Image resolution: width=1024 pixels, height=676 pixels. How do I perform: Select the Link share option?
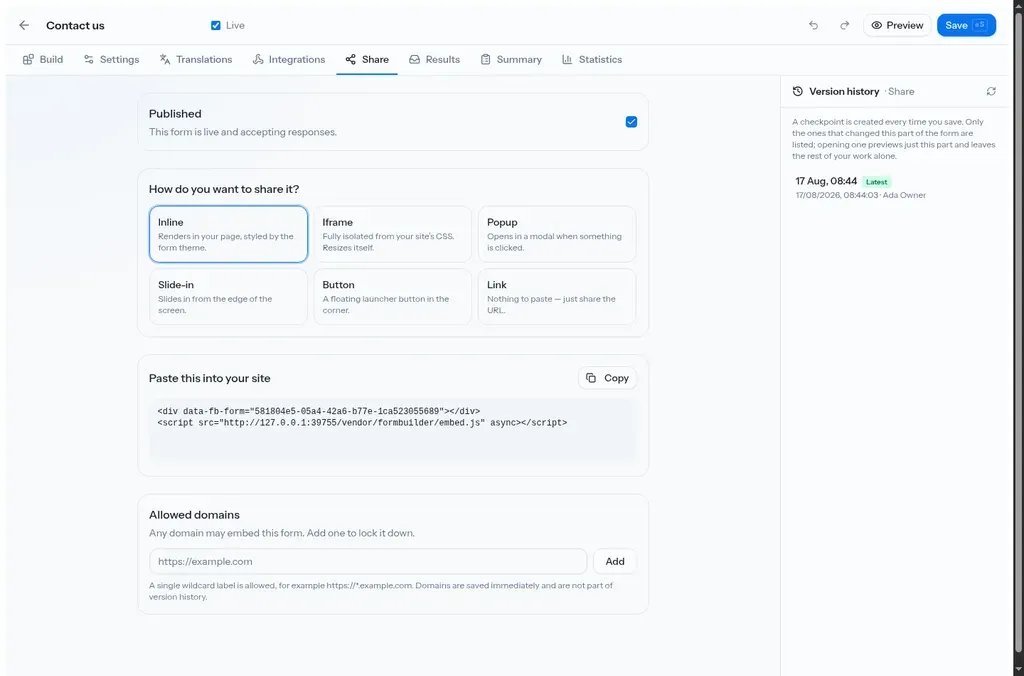coord(557,297)
